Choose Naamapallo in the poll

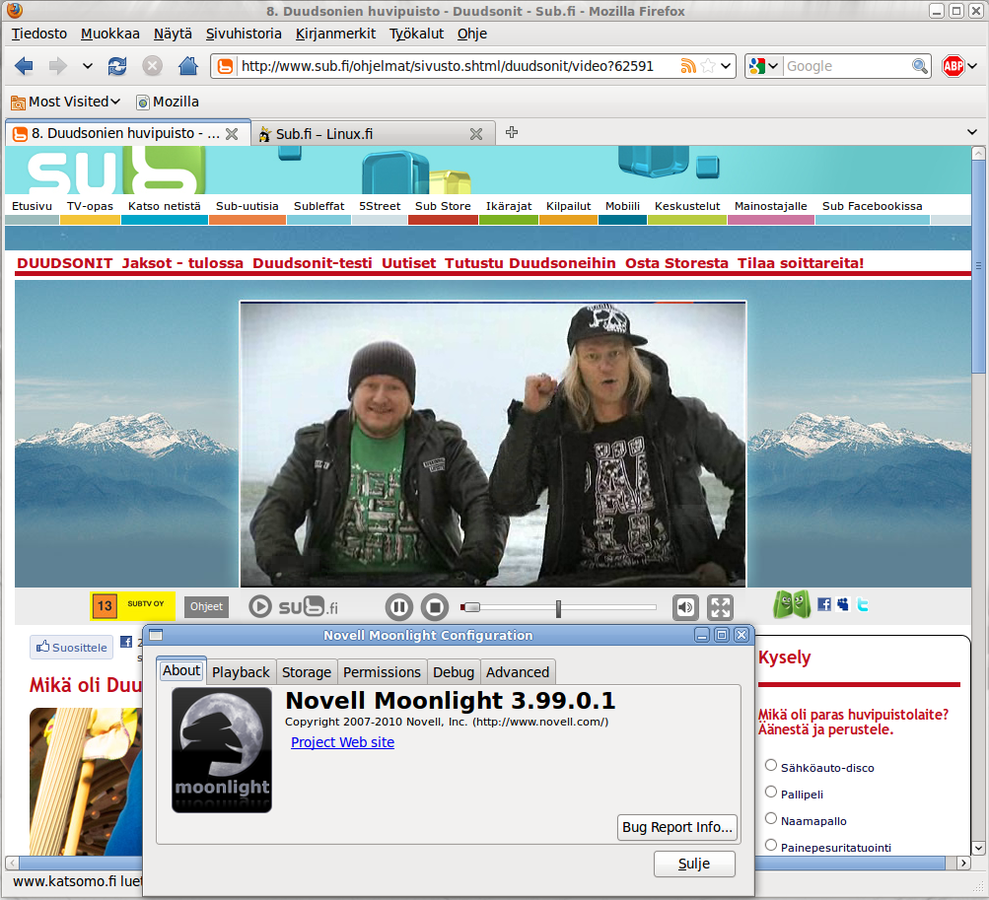(771, 819)
